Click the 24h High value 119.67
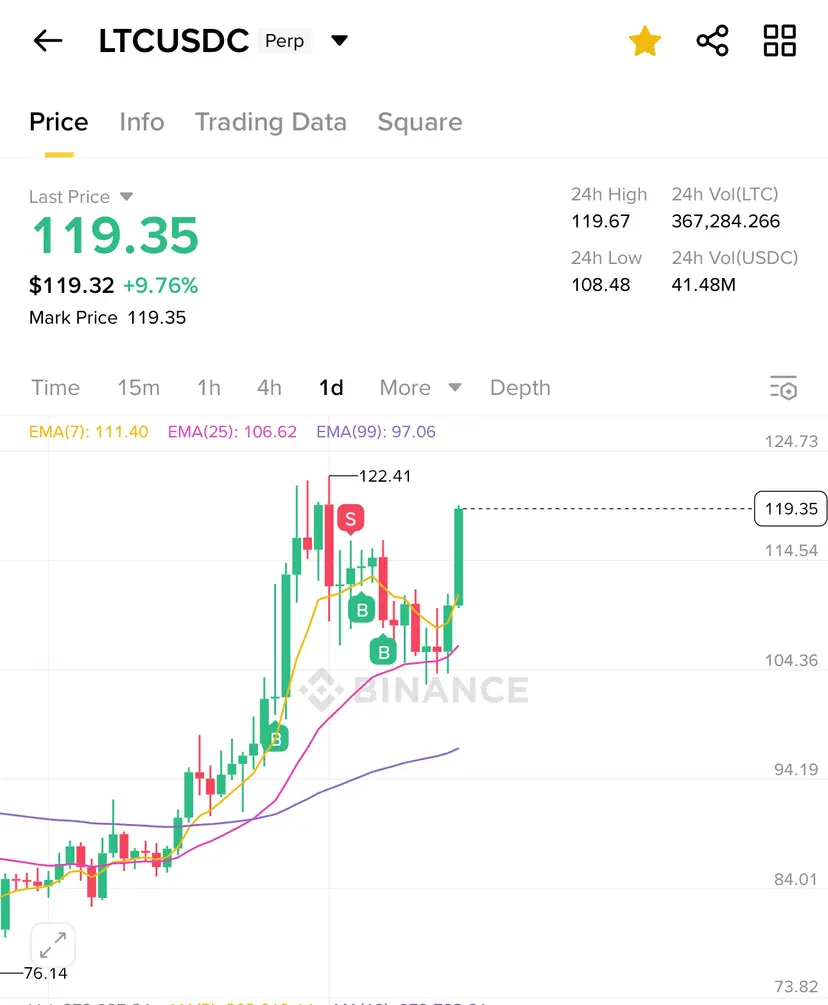The width and height of the screenshot is (828, 1005). tap(600, 221)
